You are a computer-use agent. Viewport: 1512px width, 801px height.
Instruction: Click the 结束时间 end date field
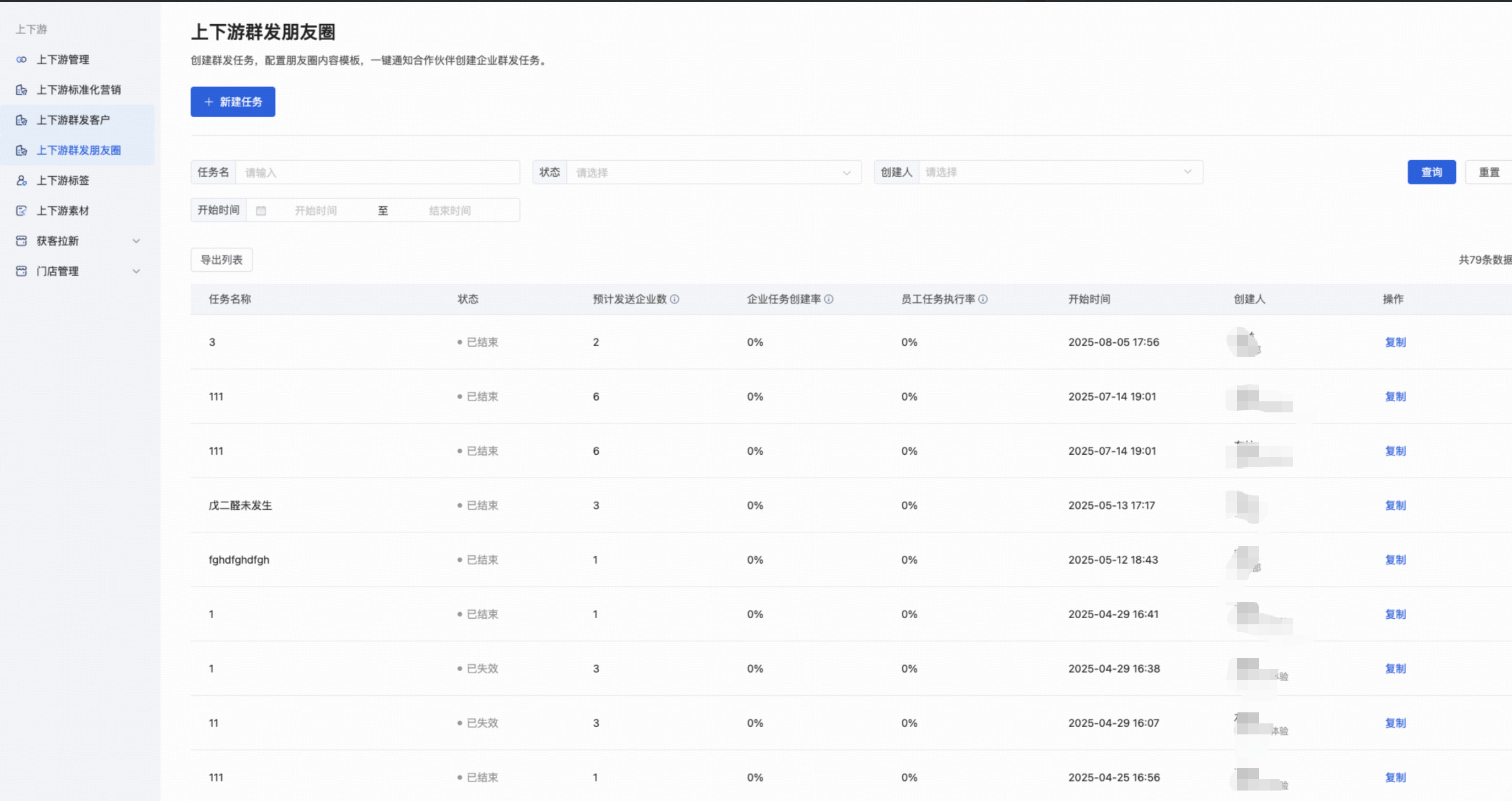[449, 211]
